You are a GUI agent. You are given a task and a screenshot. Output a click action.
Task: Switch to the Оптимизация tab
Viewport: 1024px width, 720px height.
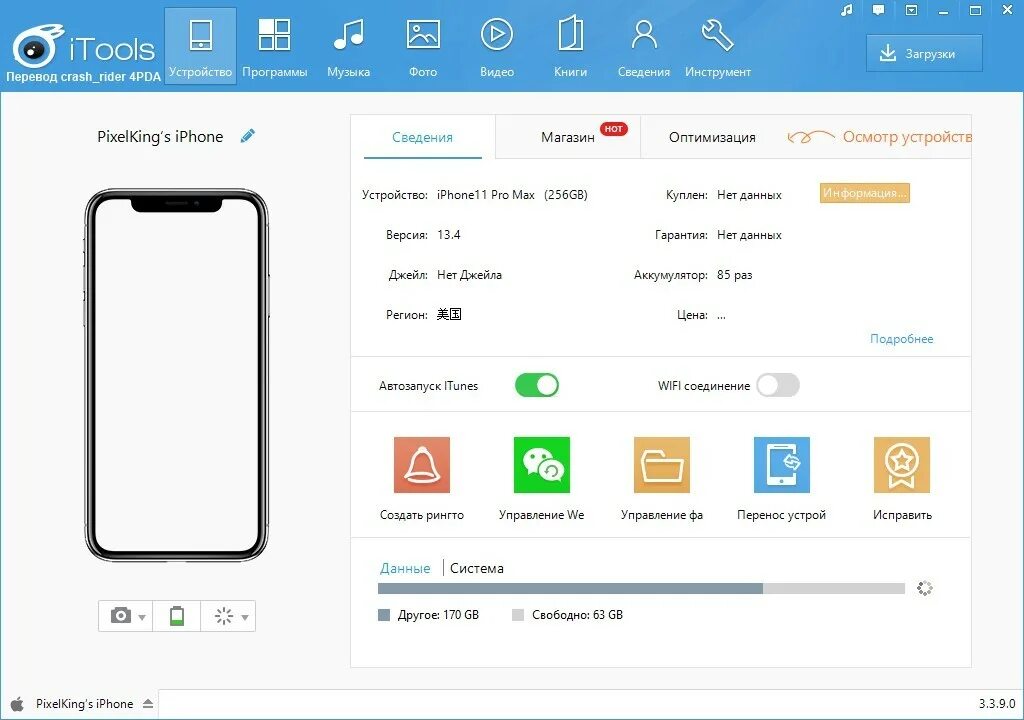coord(712,137)
